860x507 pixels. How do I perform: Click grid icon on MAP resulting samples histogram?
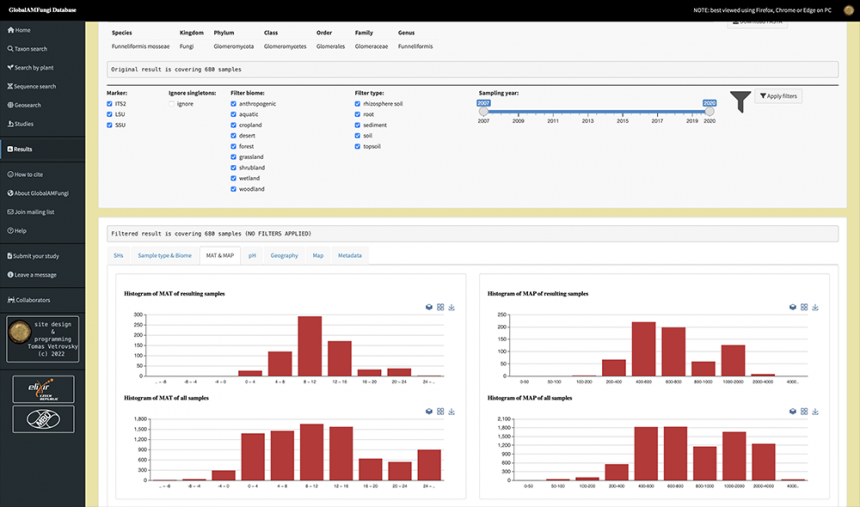[x=804, y=307]
